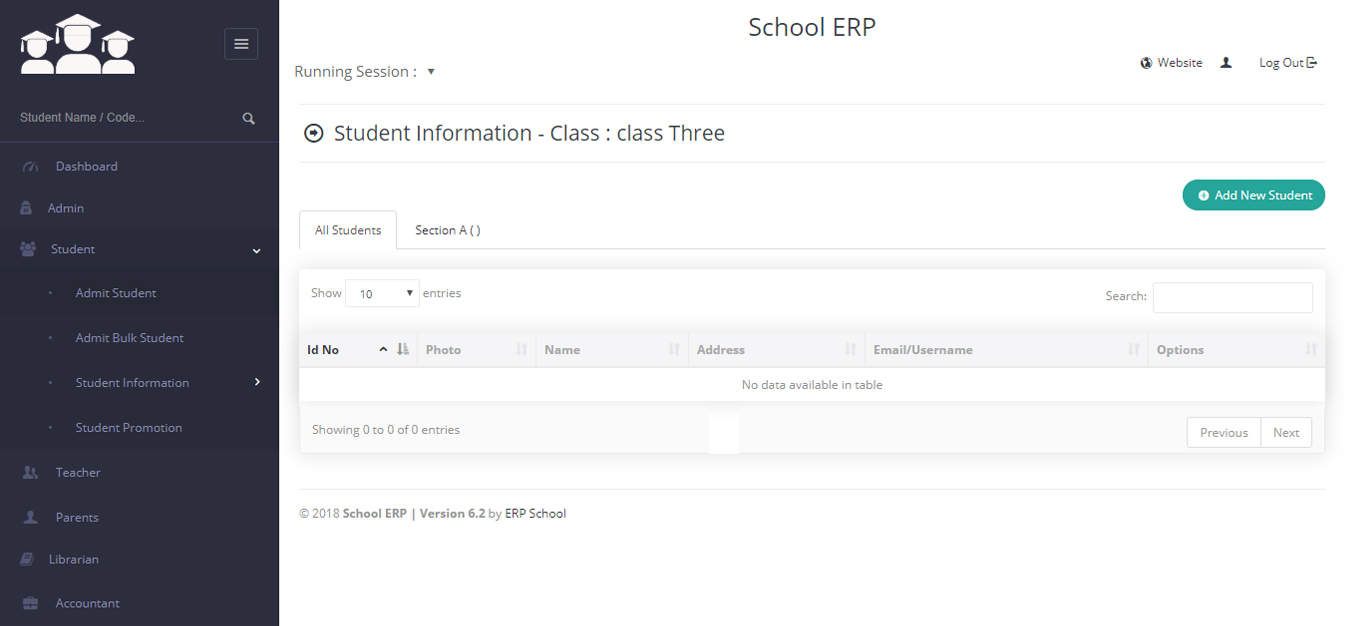
Task: Switch to the Section A tab
Action: [447, 231]
